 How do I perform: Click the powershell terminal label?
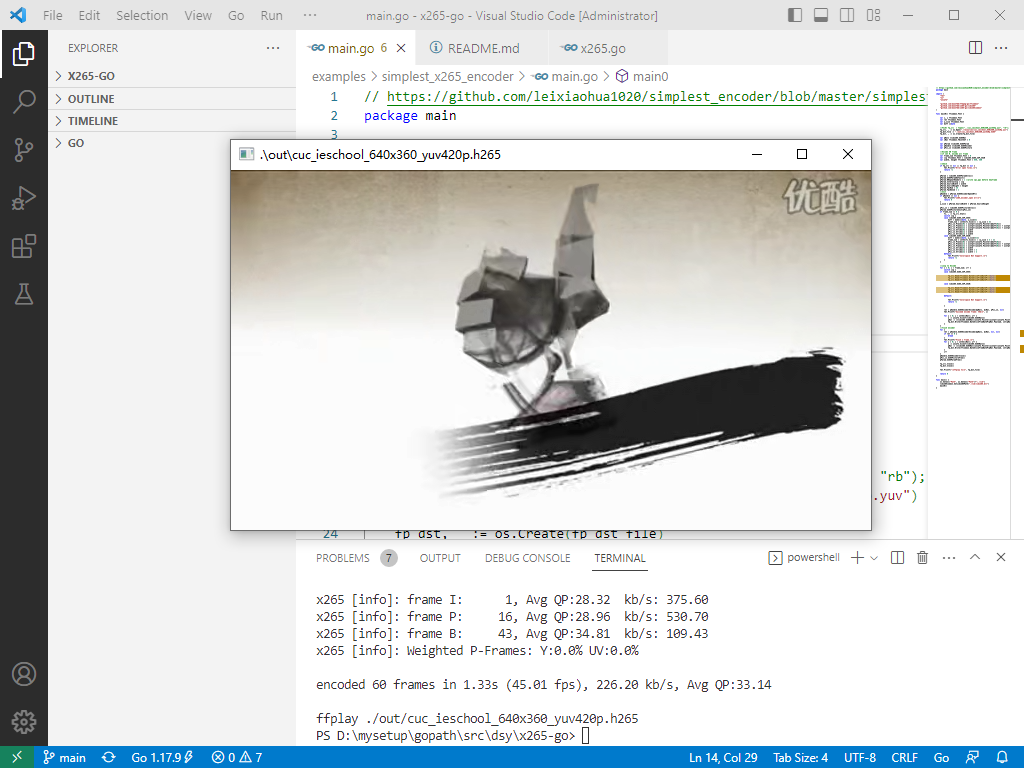pyautogui.click(x=805, y=558)
